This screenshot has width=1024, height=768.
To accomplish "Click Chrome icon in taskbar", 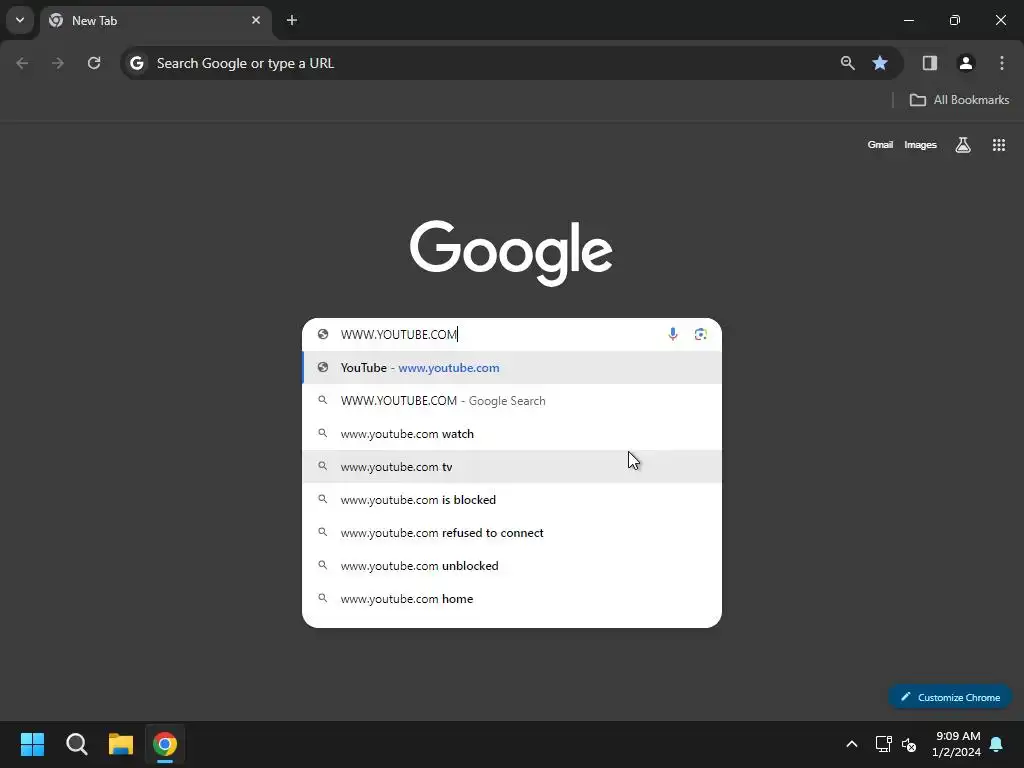I will (165, 744).
